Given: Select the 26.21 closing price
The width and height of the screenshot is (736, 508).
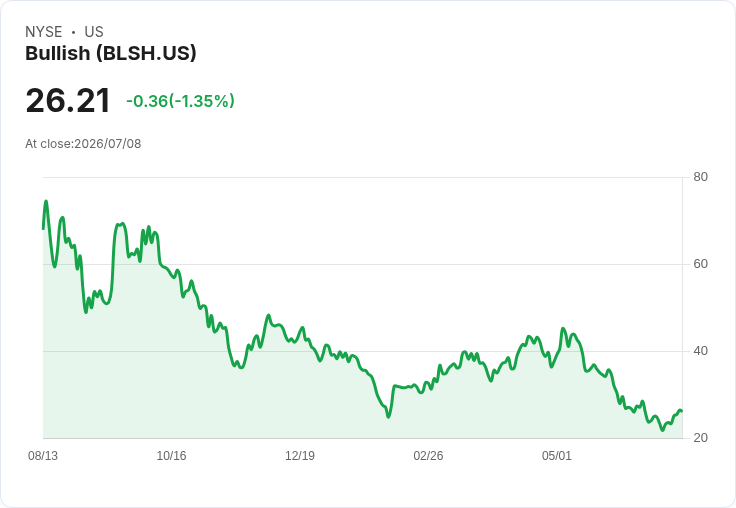Looking at the screenshot, I should point(68,100).
